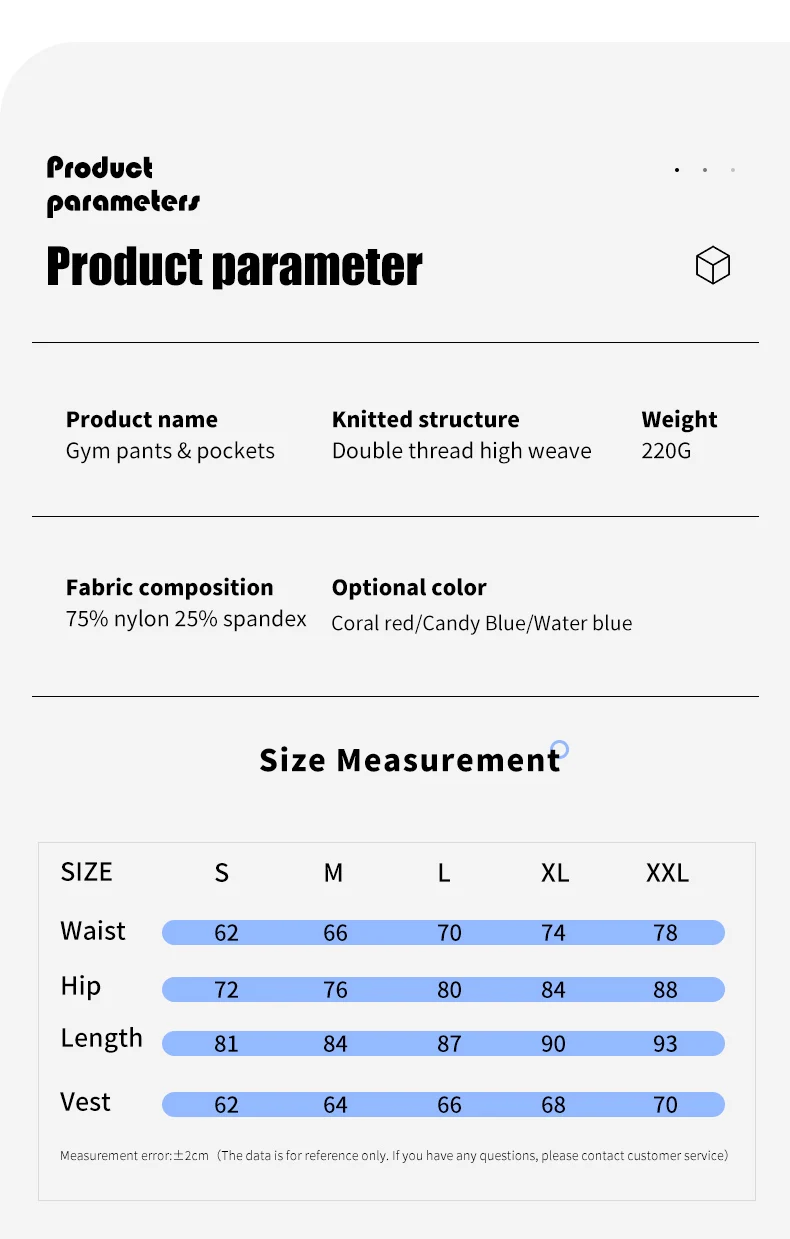Select the "Knitted structure" label
Image resolution: width=790 pixels, height=1239 pixels.
[x=426, y=420]
